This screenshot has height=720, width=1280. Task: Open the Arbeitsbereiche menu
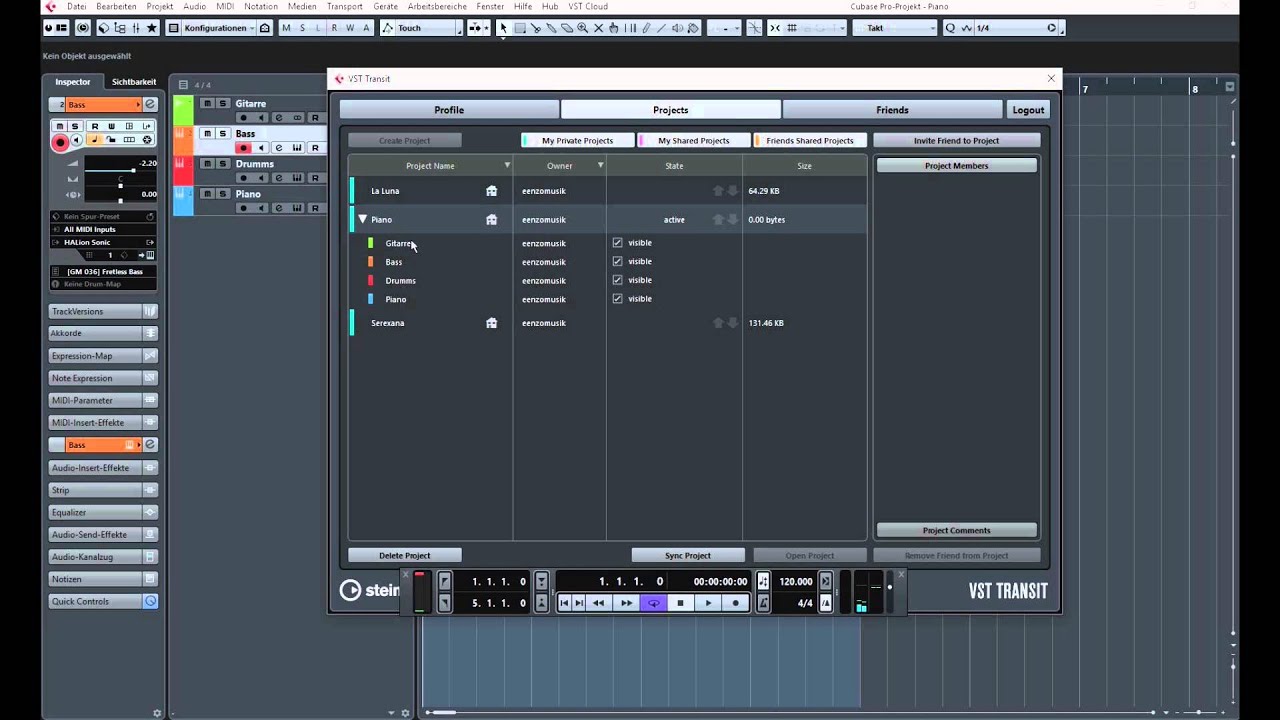point(437,6)
